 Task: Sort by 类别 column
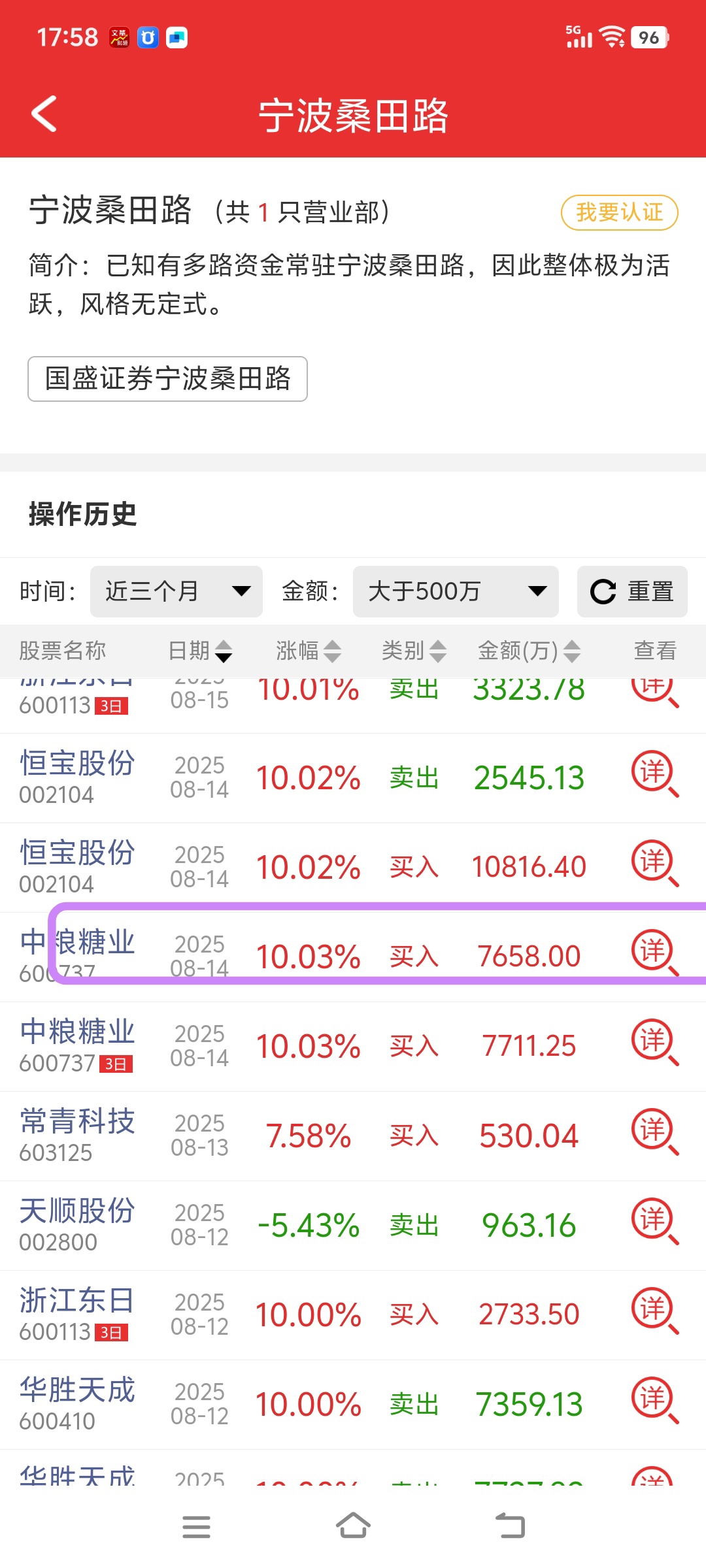(414, 651)
